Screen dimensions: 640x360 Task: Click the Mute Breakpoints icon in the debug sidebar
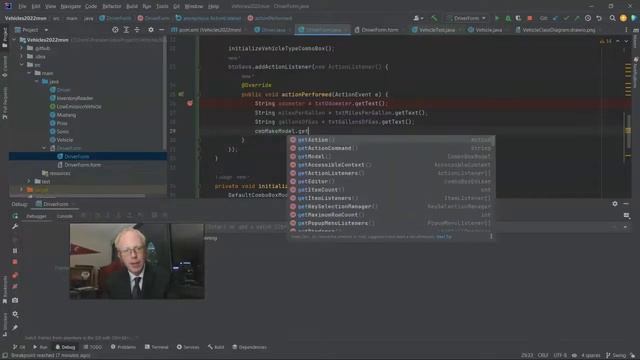(x=15, y=287)
